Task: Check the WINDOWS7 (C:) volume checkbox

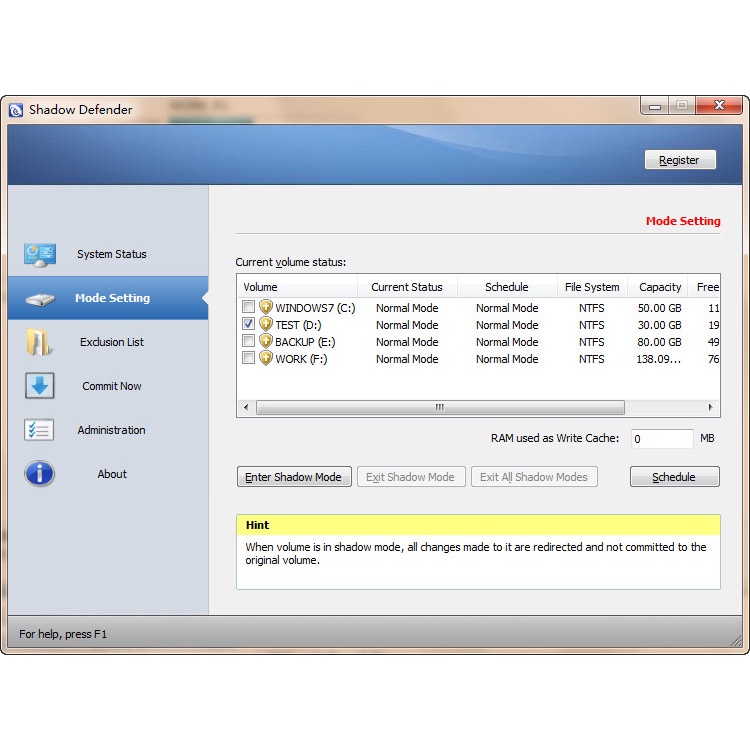Action: click(x=249, y=308)
